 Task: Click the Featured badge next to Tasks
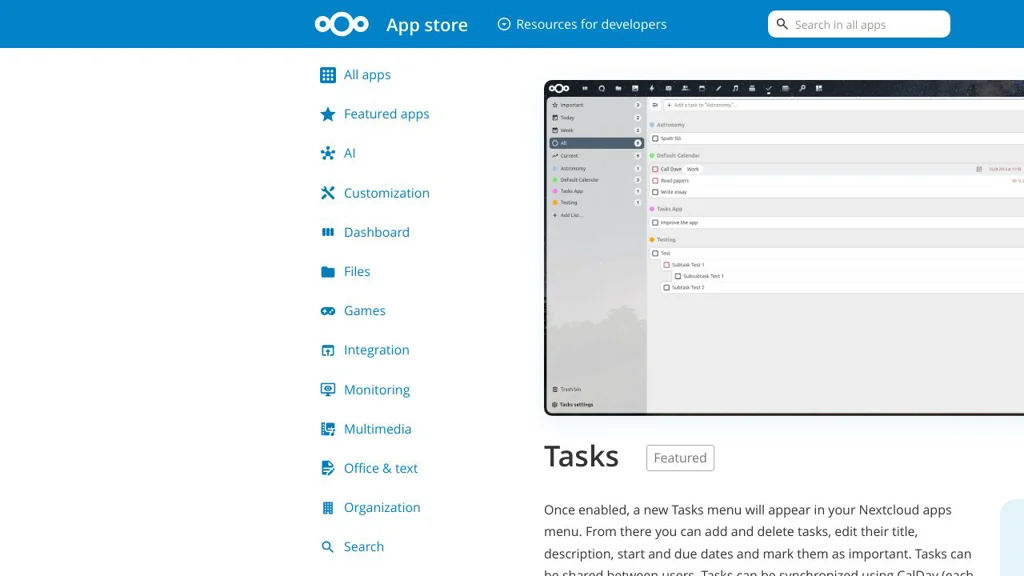pyautogui.click(x=680, y=458)
